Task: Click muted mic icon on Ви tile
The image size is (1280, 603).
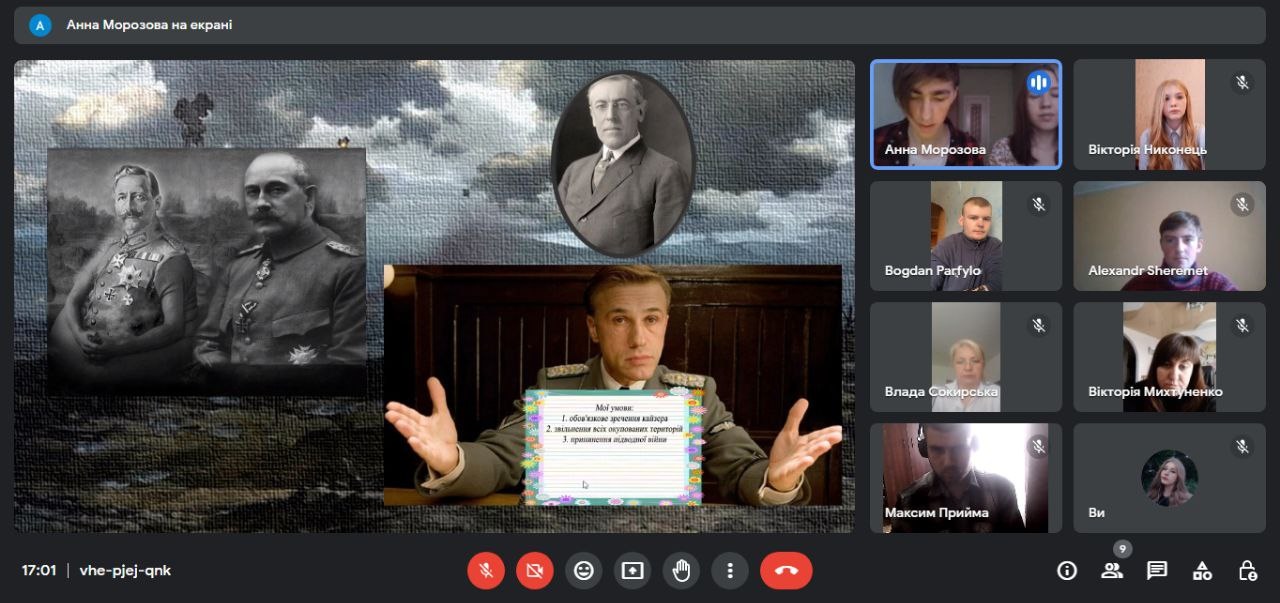Action: tap(1242, 447)
